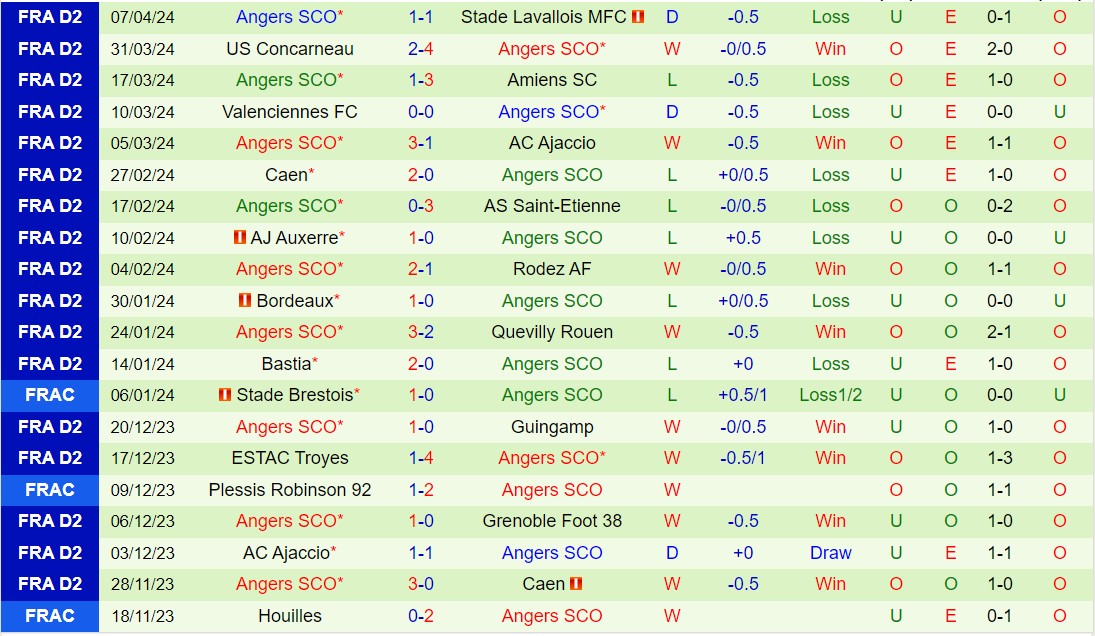Click the 2-4 score of Concarneau match
This screenshot has height=636, width=1095.
coord(420,49)
